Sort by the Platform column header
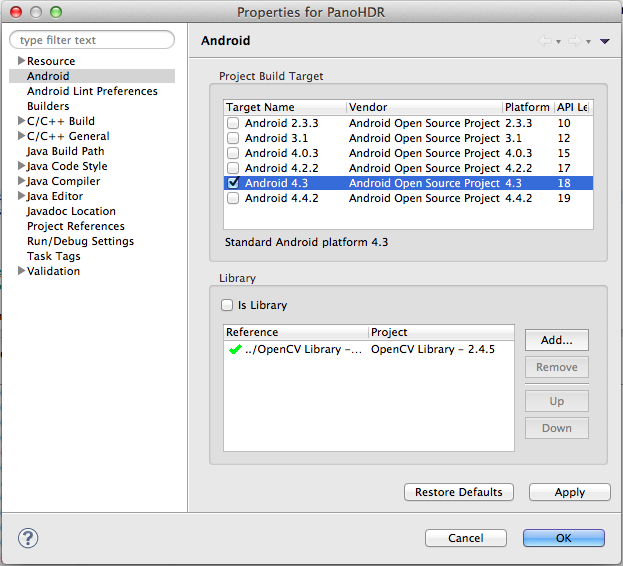 click(x=528, y=107)
